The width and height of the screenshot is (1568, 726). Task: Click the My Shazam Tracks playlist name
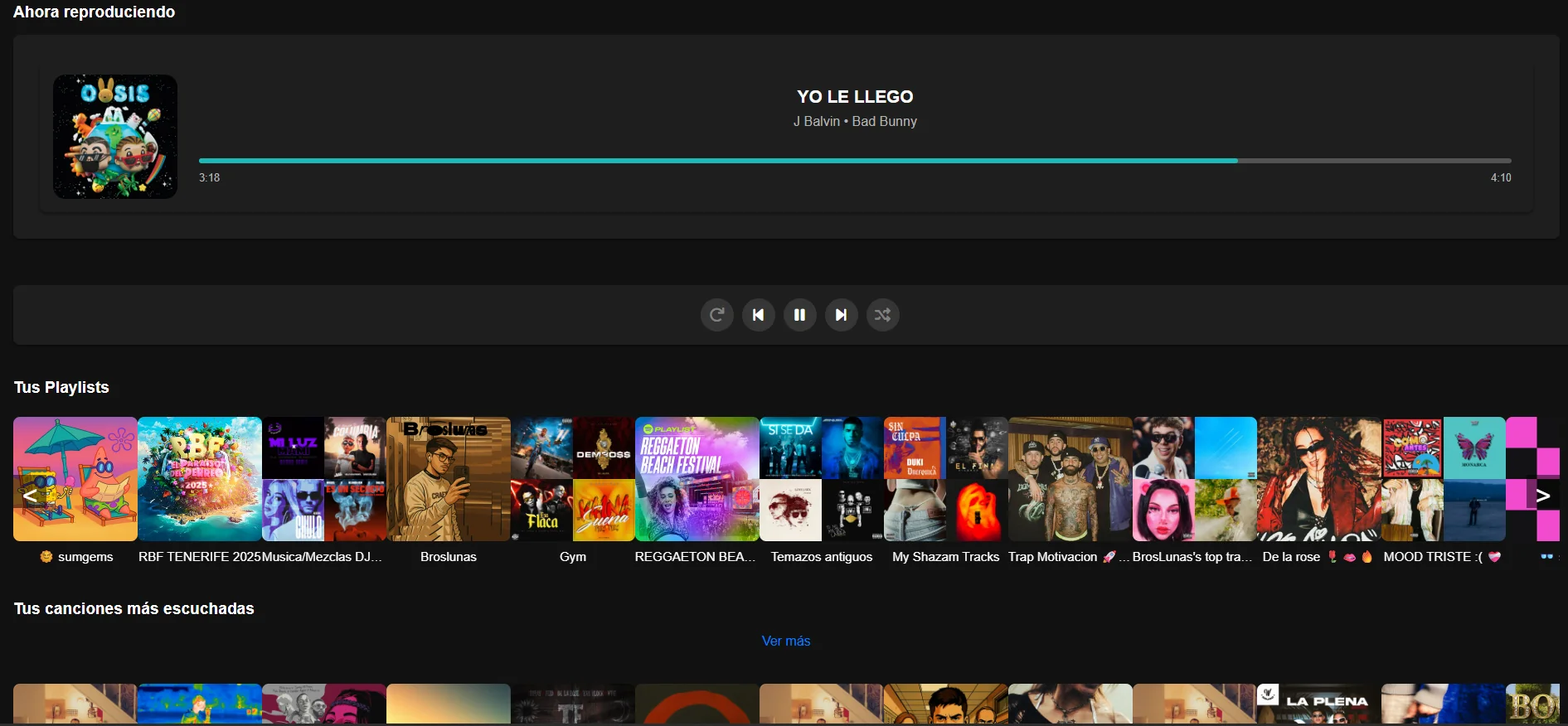[946, 557]
